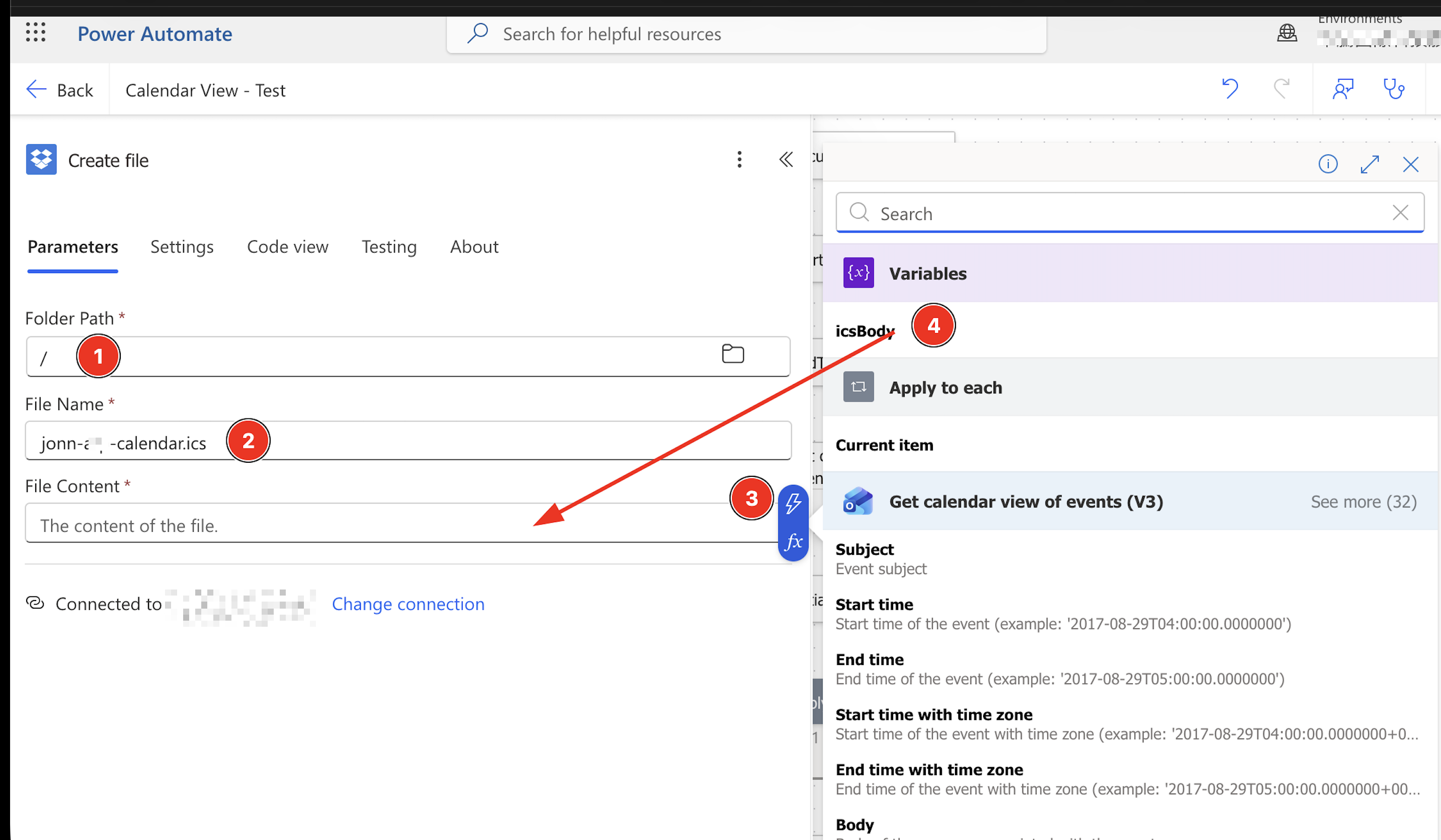The height and width of the screenshot is (840, 1441).
Task: Edit the File Name input field
Action: (x=408, y=441)
